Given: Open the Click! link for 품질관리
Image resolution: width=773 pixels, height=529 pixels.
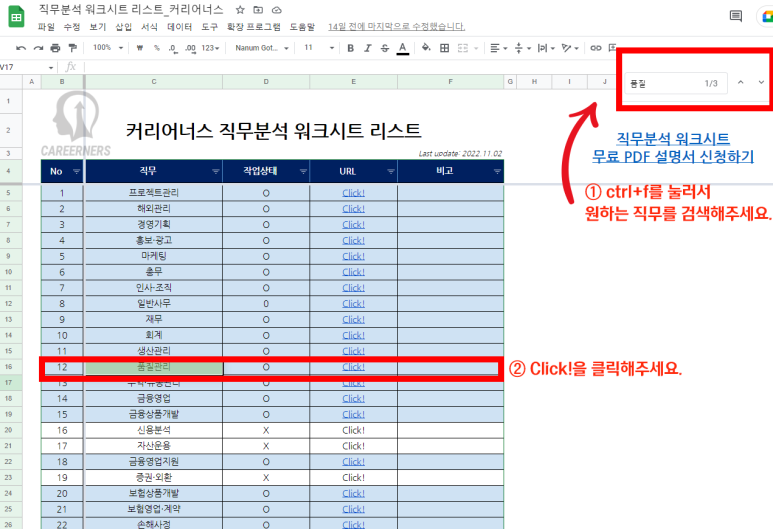Looking at the screenshot, I should pos(353,367).
